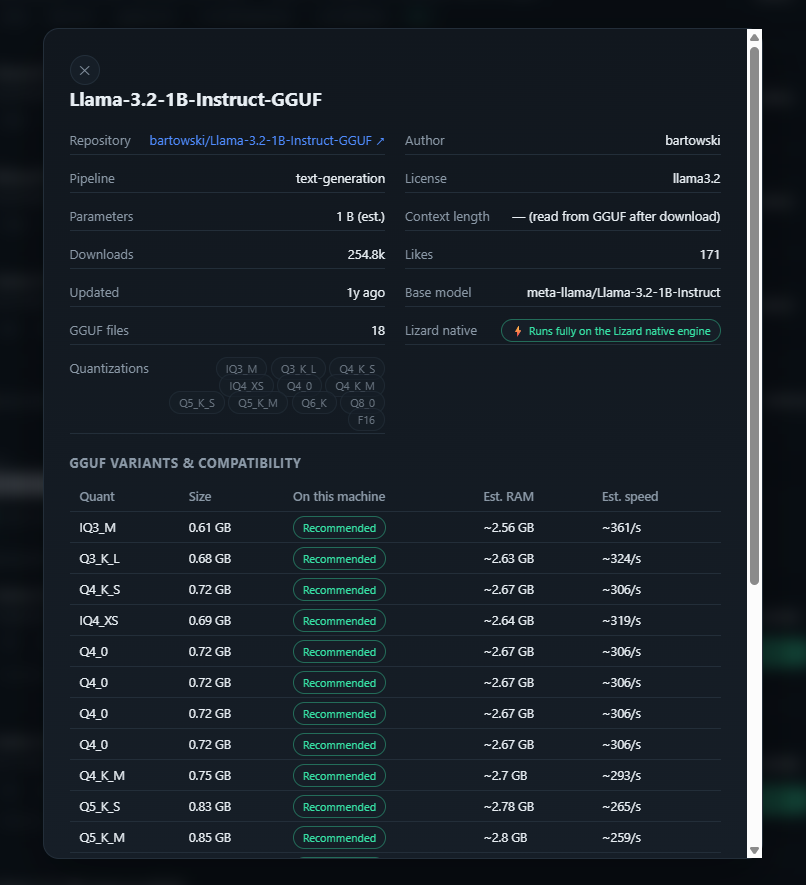
Task: Click the base model 'meta-llama/Llama-3.2-1B-Instruct'
Action: tap(624, 292)
